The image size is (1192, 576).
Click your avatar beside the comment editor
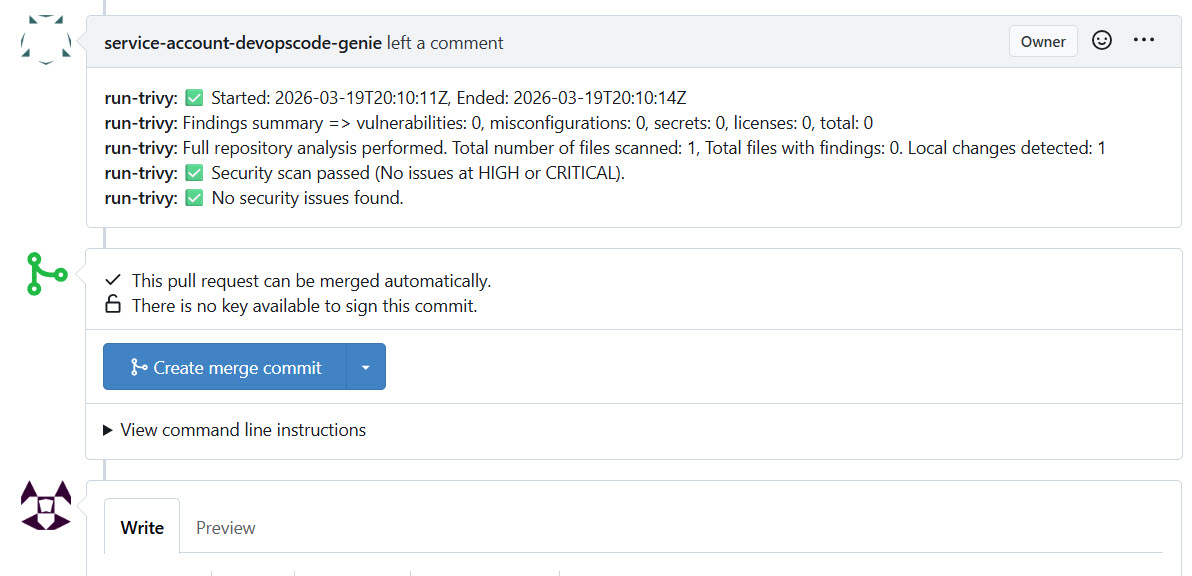pyautogui.click(x=46, y=506)
